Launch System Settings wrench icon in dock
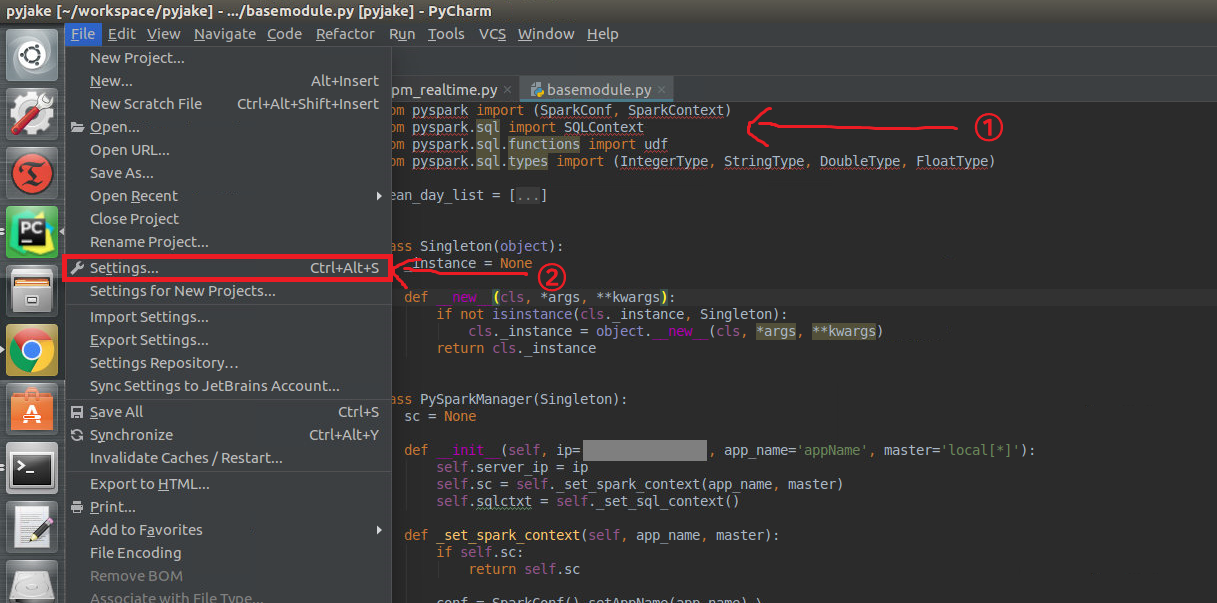Viewport: 1217px width, 603px height. tap(32, 113)
